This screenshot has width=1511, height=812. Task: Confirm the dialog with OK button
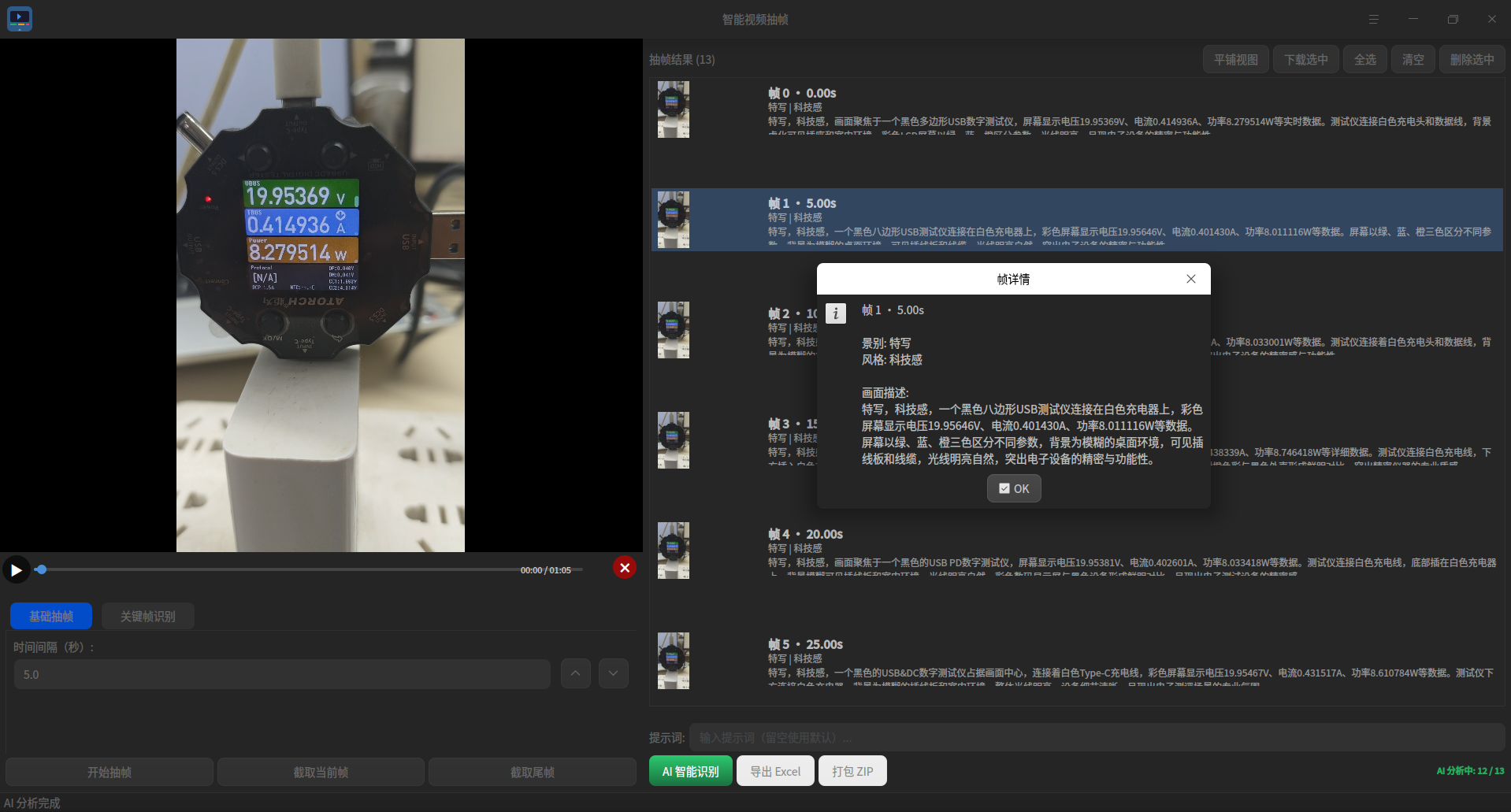tap(1014, 488)
